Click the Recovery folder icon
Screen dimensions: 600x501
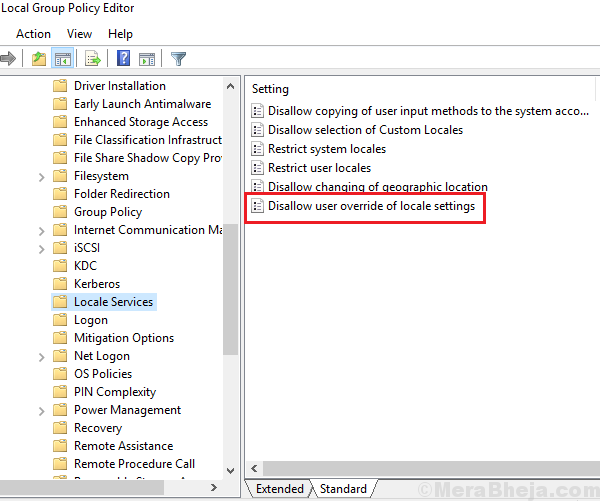60,428
